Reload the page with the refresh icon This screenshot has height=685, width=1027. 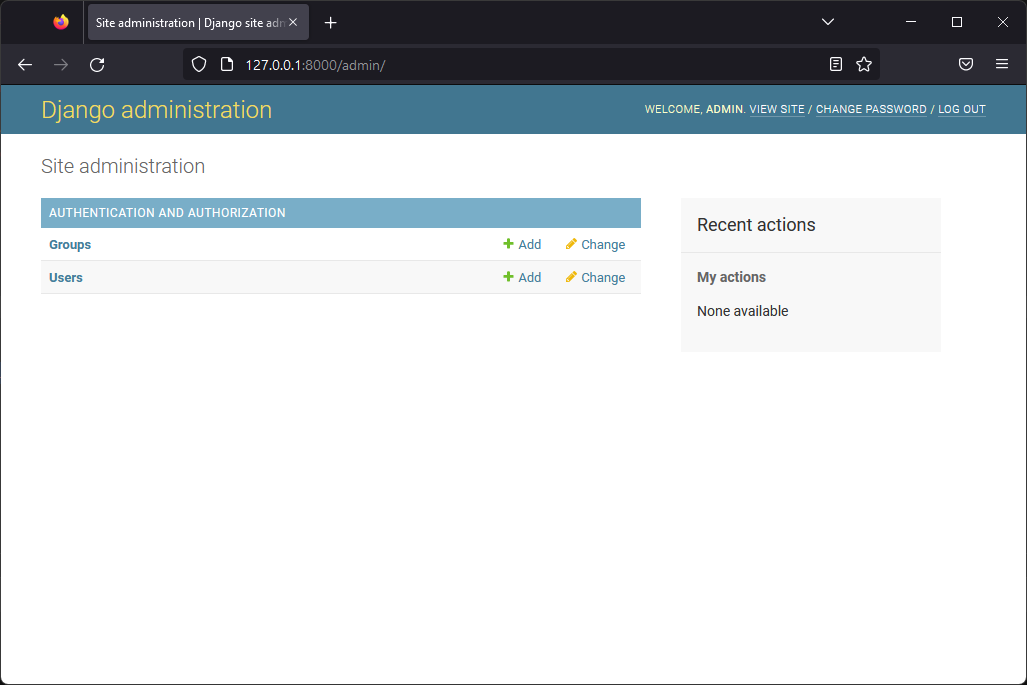click(x=97, y=64)
